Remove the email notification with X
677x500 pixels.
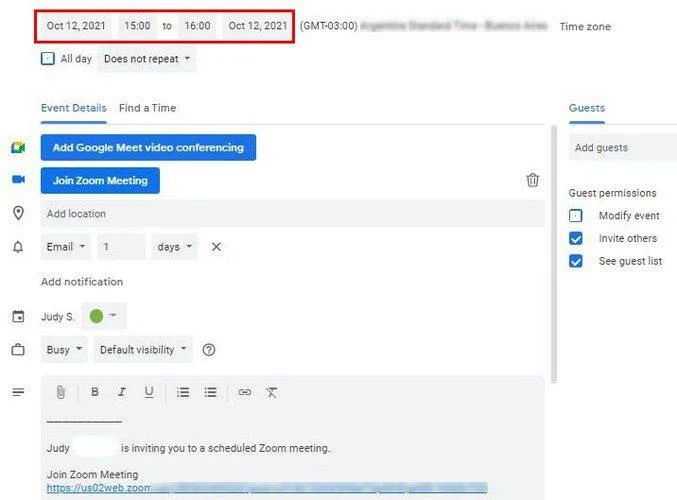216,247
